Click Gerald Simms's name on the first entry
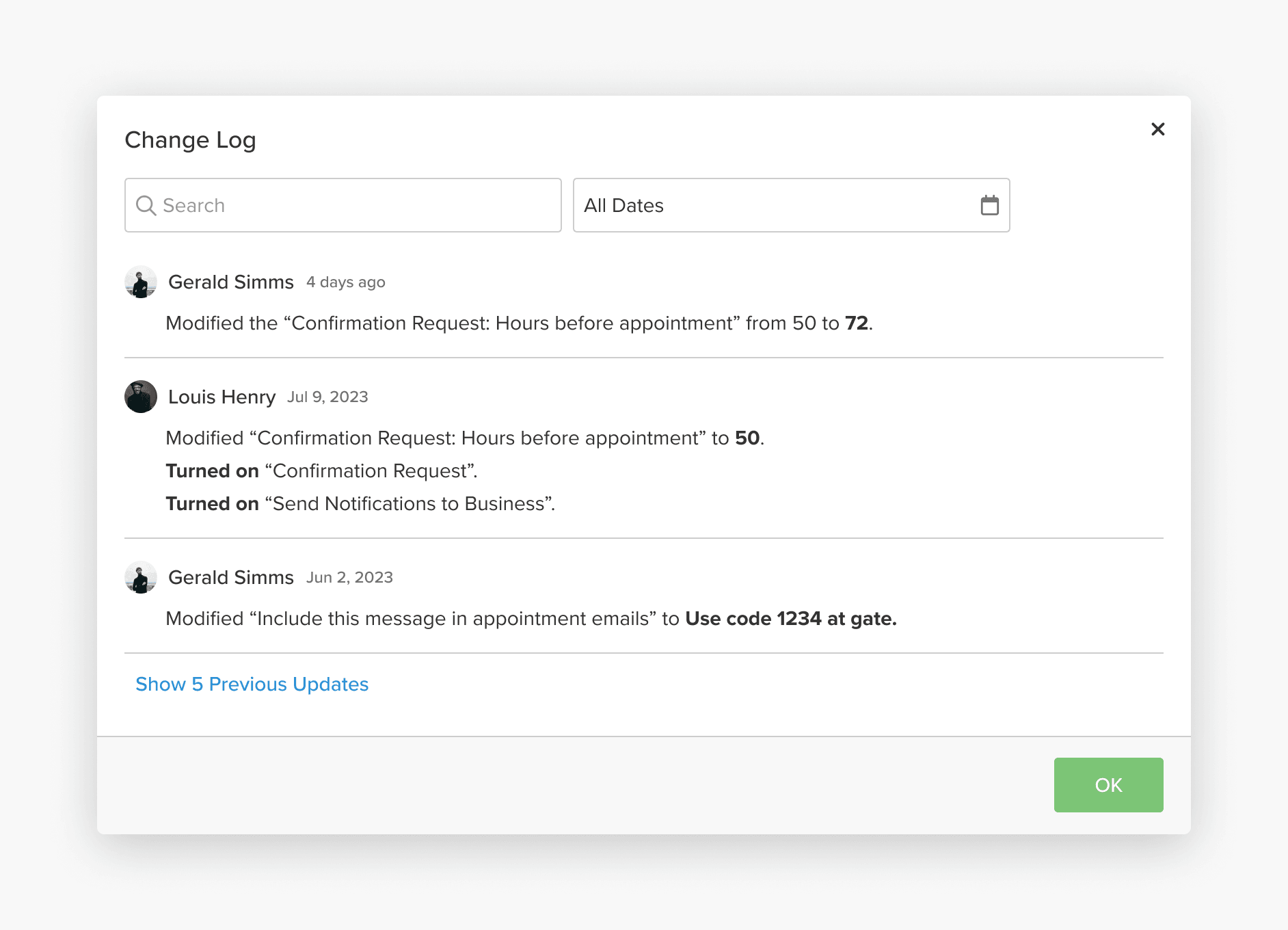 click(x=231, y=282)
